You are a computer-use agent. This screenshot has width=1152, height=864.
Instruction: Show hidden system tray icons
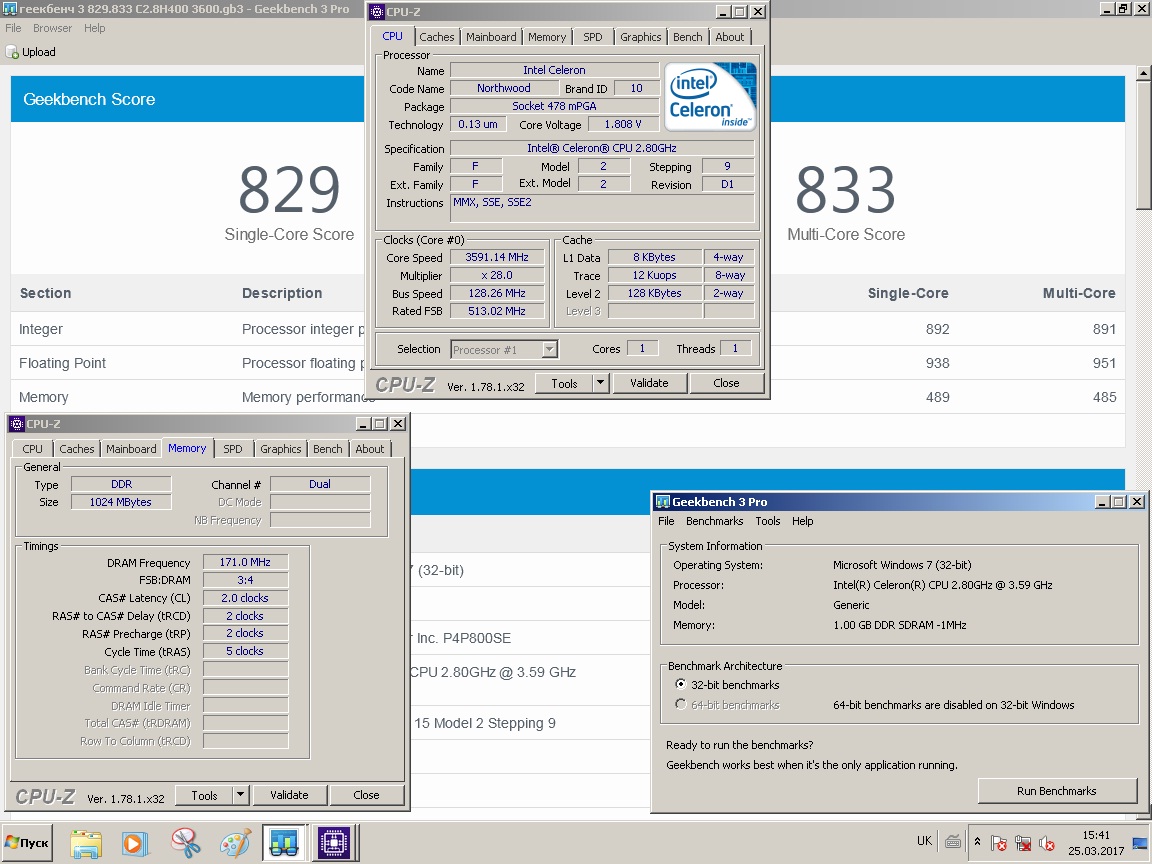pyautogui.click(x=977, y=842)
